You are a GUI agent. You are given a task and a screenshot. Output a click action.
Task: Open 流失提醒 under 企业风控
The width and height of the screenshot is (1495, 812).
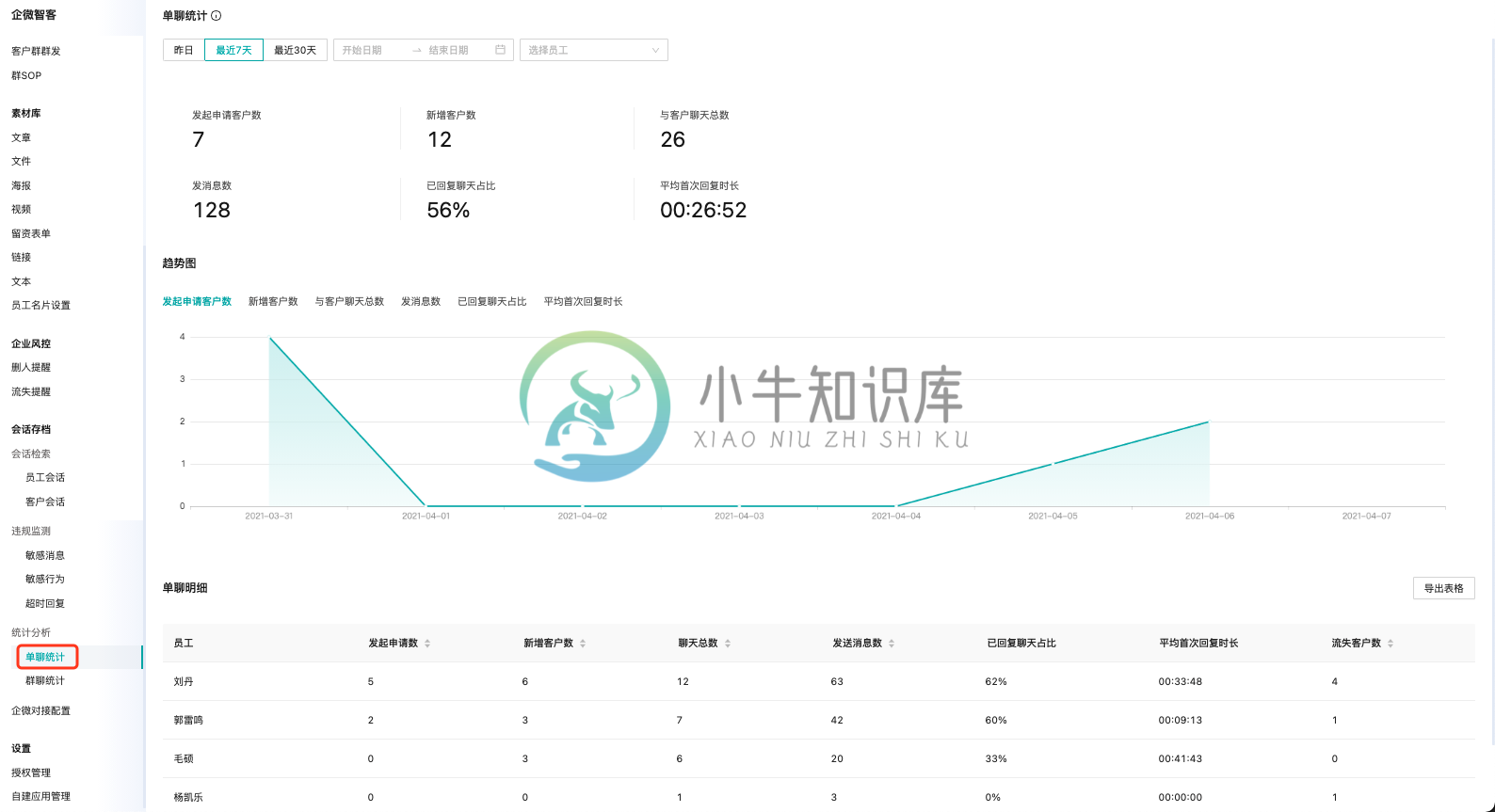(31, 391)
